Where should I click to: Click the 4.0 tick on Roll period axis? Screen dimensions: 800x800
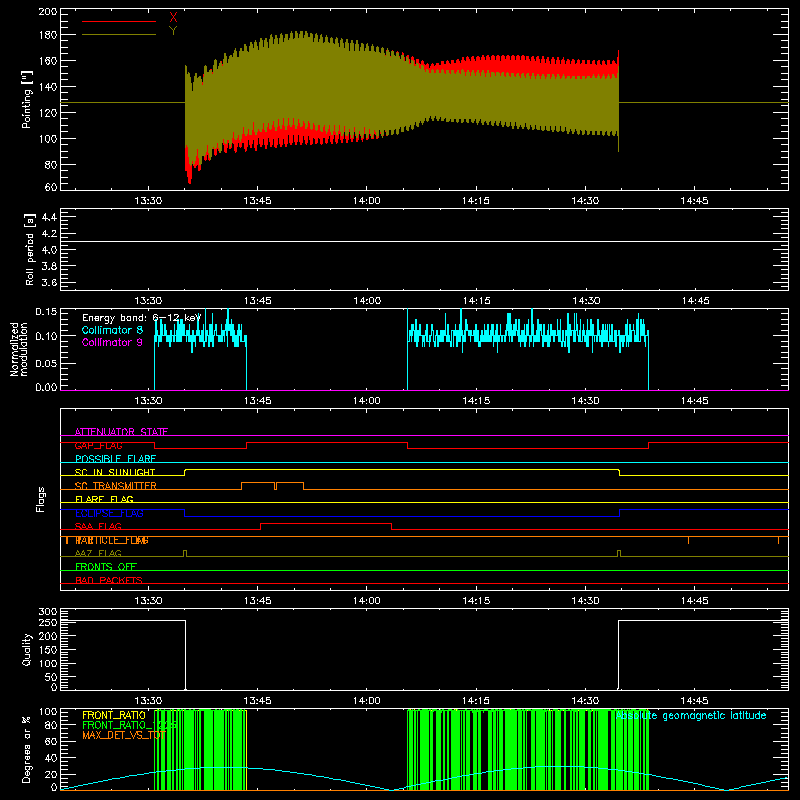49,250
